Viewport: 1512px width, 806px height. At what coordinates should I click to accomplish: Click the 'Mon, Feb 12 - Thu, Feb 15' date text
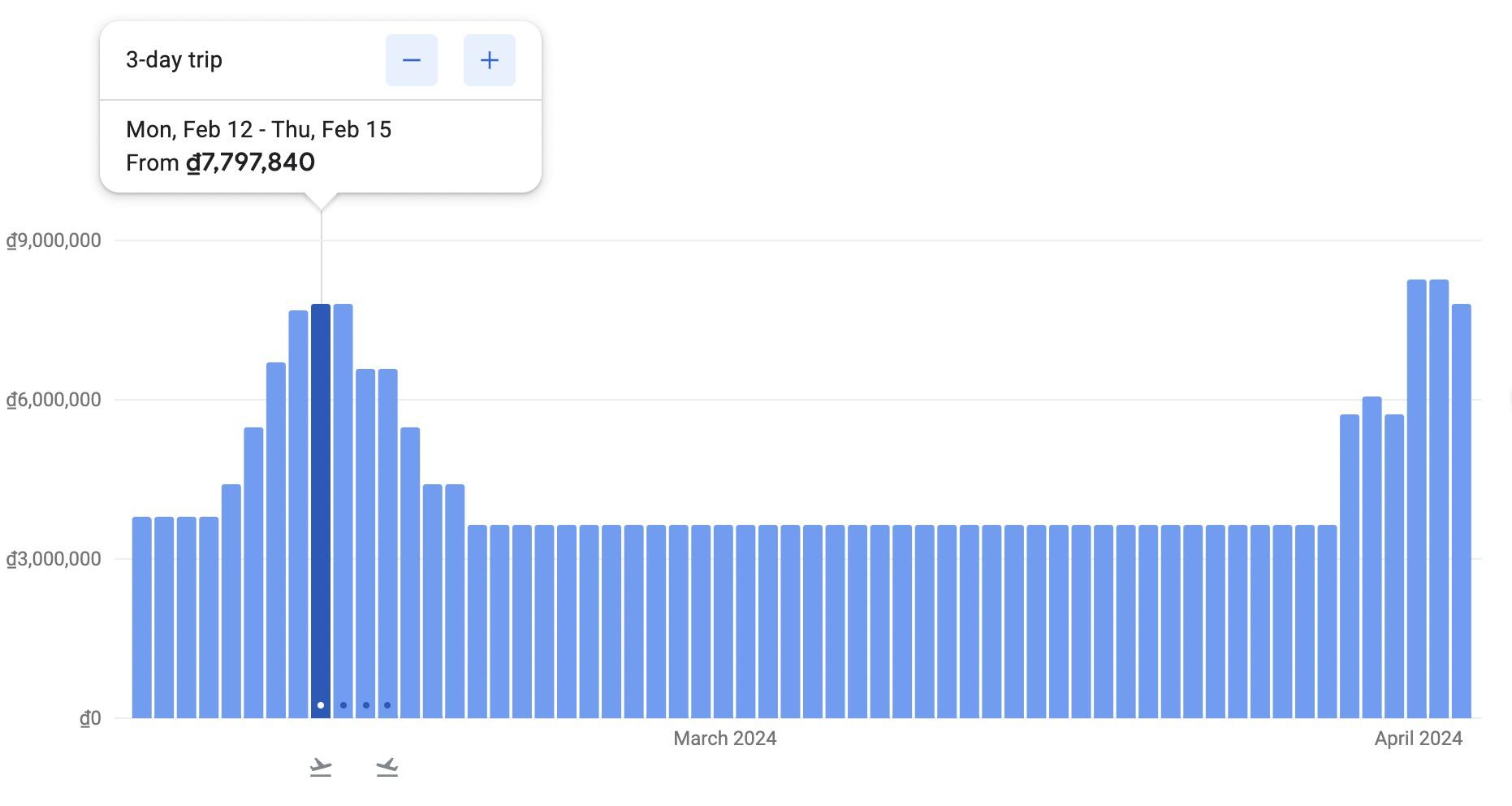click(x=259, y=130)
